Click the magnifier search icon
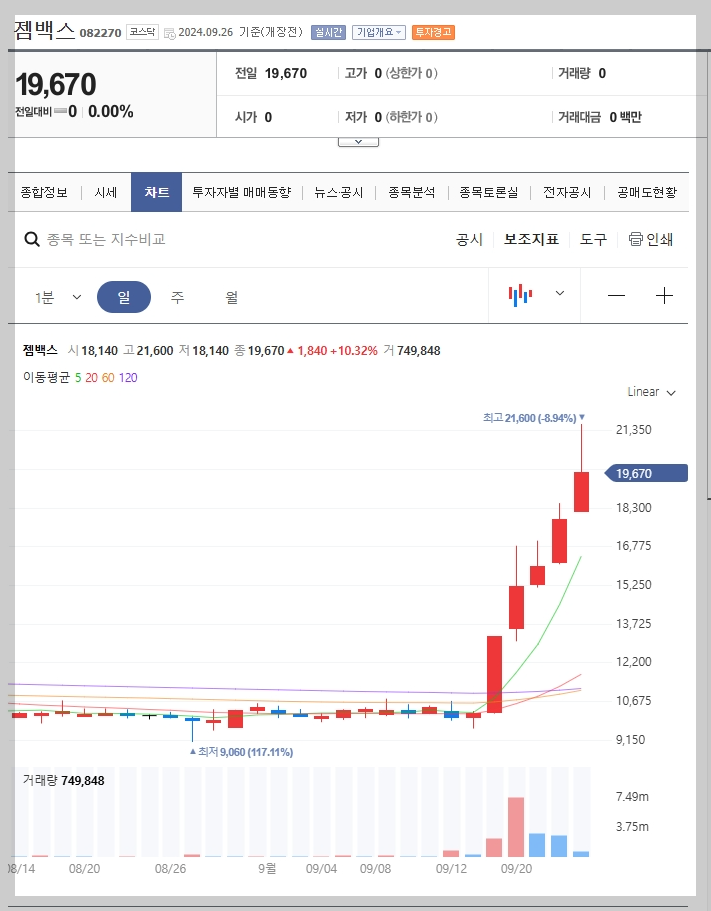Screen dimensions: 711x911 [x=31, y=239]
